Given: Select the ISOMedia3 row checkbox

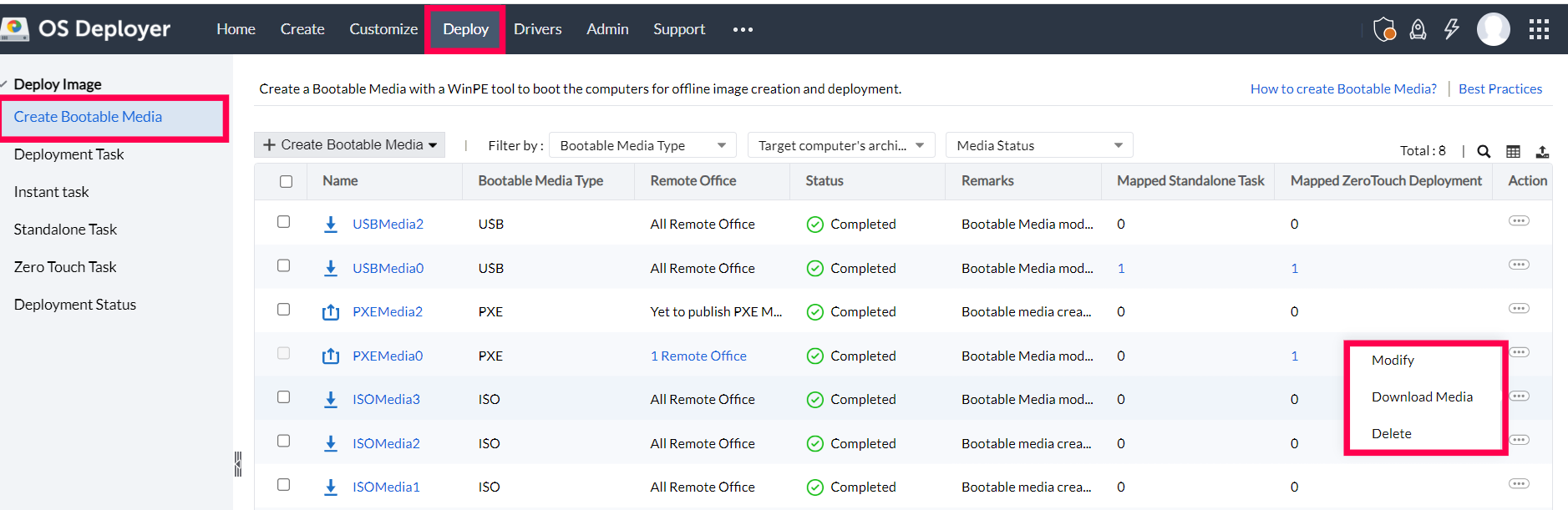Looking at the screenshot, I should (x=284, y=397).
